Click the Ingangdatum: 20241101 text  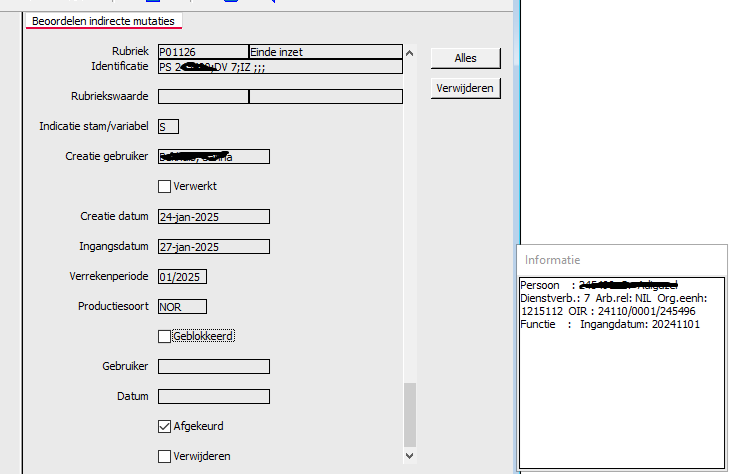(640, 324)
